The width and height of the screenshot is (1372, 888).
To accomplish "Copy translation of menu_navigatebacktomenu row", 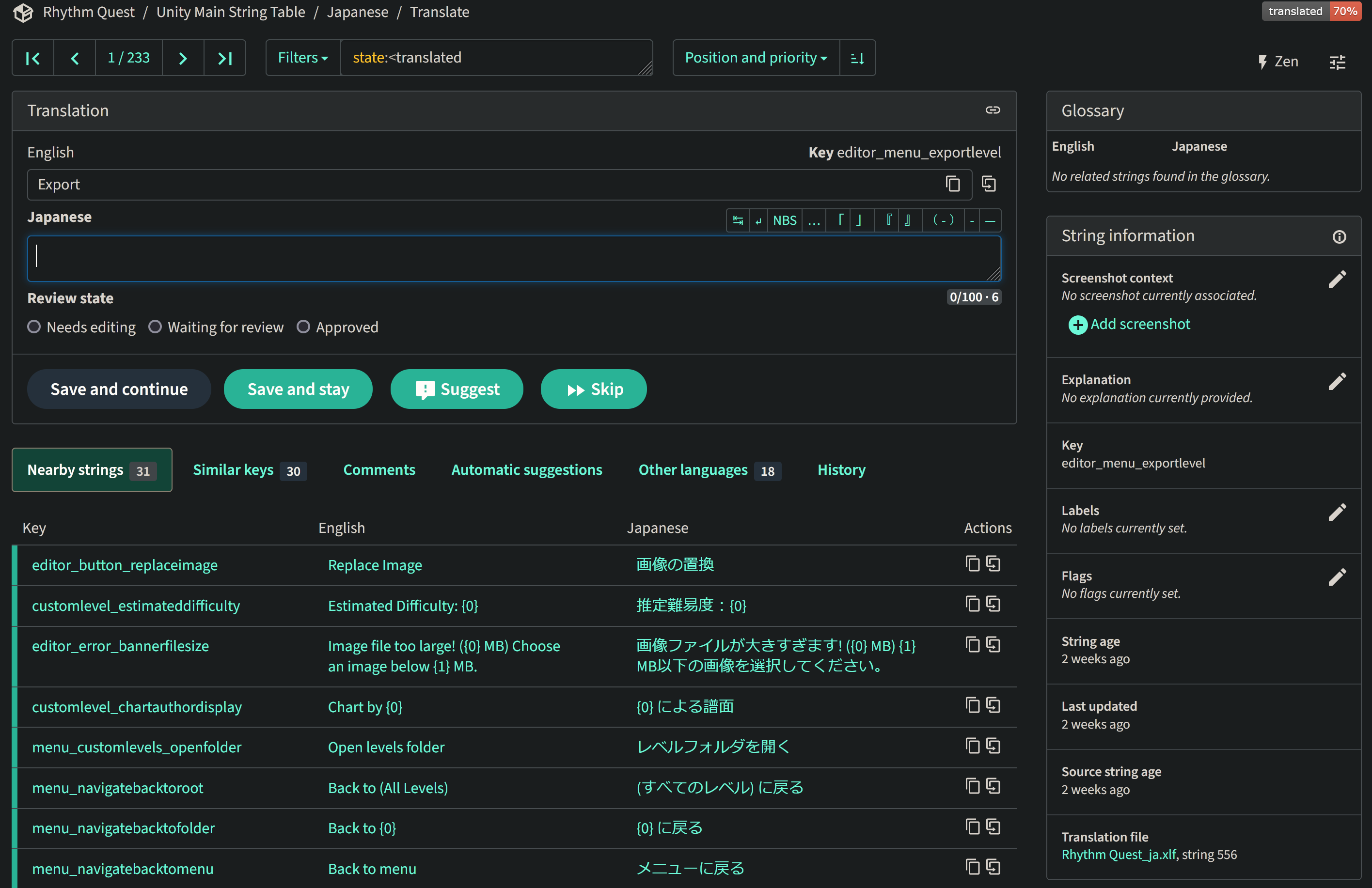I will [973, 867].
